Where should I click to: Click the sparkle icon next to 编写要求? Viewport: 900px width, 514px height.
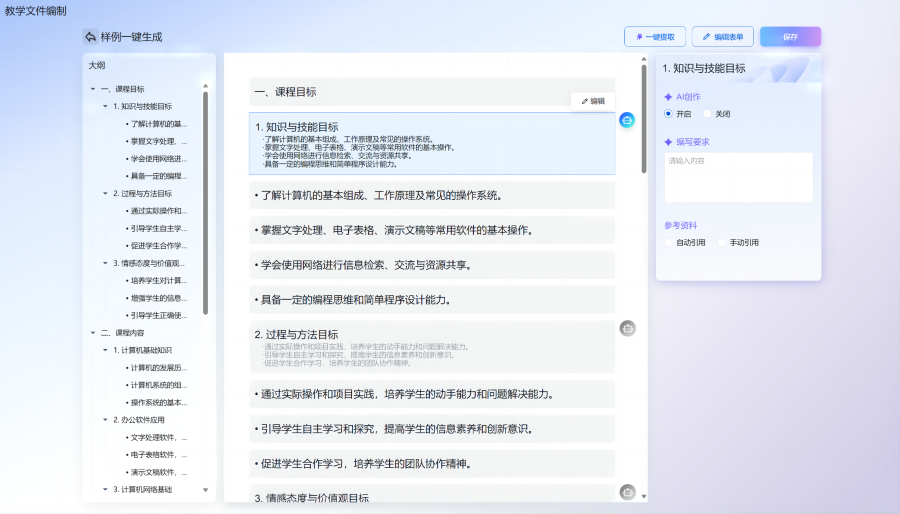[x=668, y=142]
